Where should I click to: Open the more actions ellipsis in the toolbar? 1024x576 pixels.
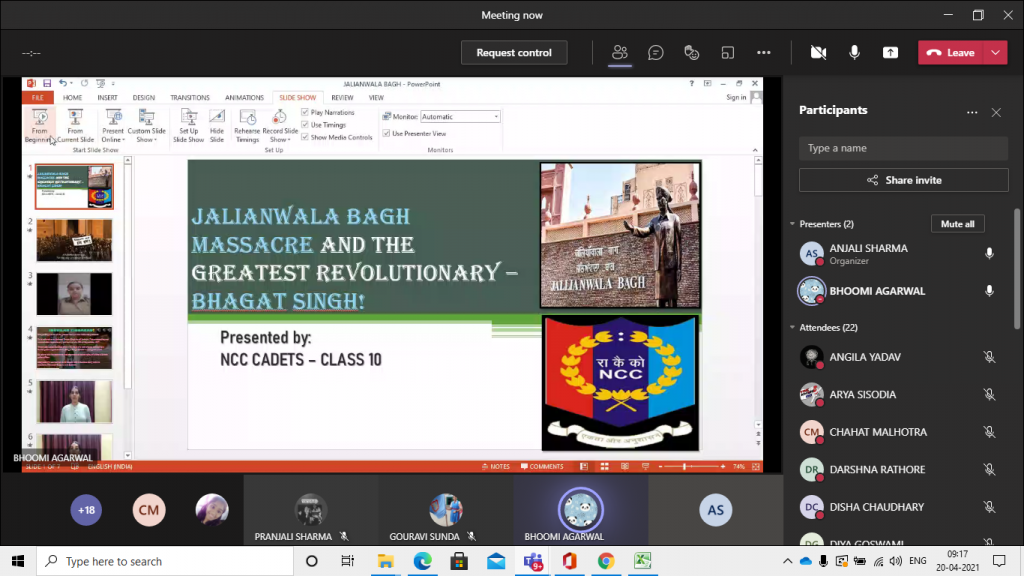point(764,53)
